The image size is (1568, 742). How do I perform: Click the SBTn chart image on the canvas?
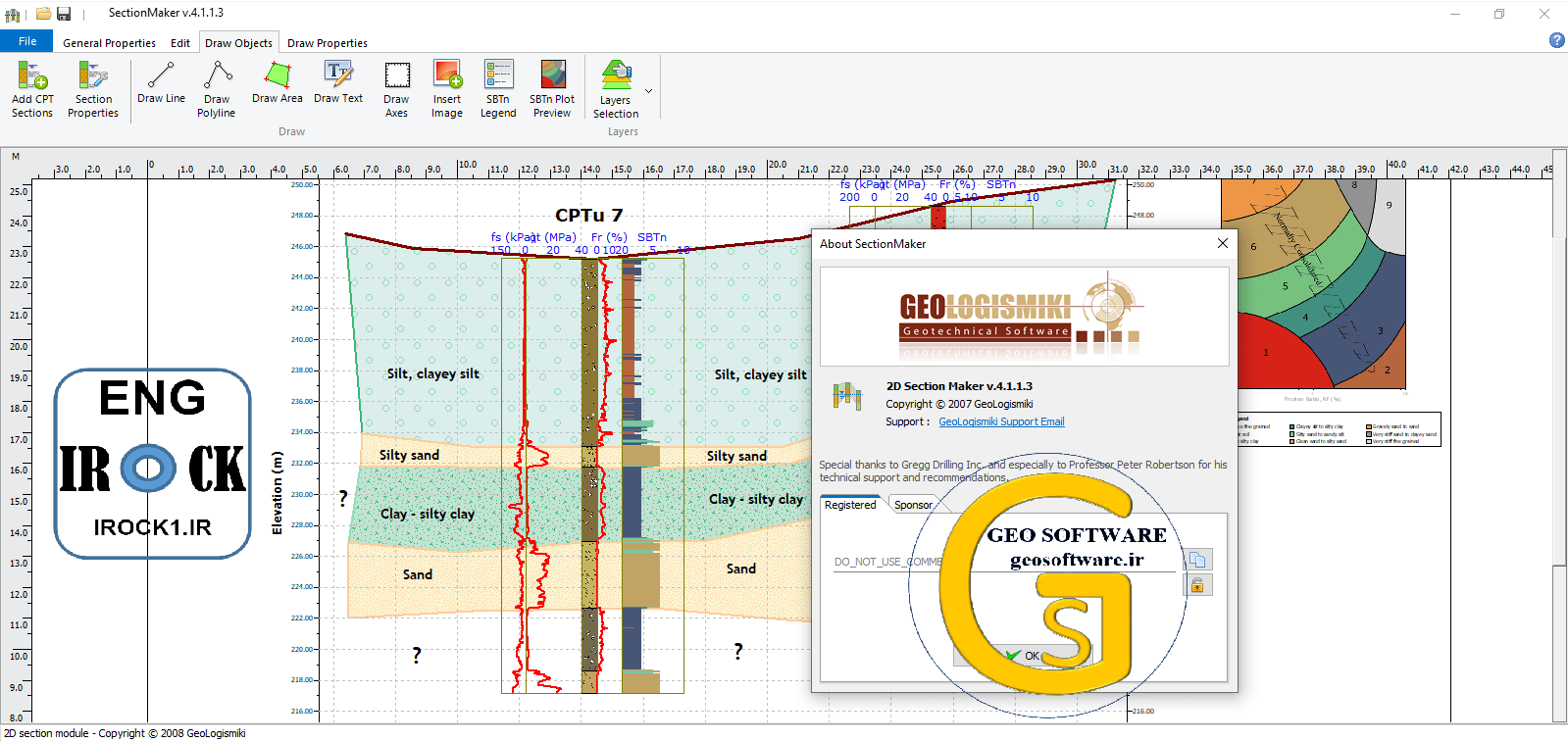click(x=1314, y=286)
